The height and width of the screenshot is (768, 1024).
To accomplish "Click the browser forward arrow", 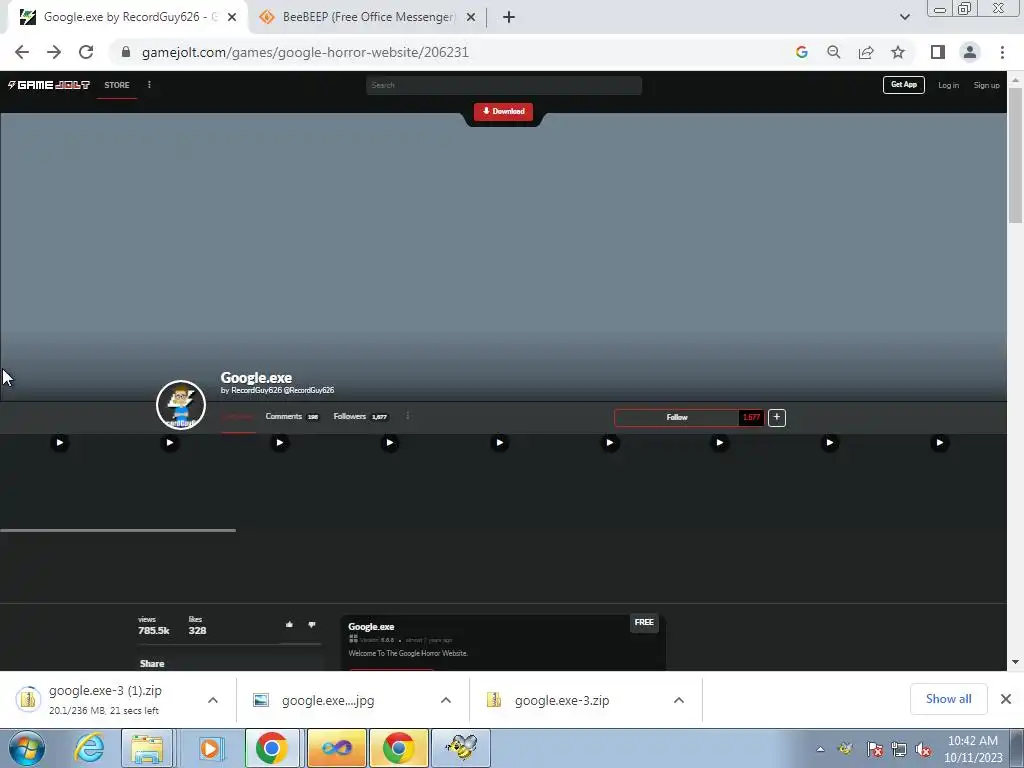I will 54,52.
